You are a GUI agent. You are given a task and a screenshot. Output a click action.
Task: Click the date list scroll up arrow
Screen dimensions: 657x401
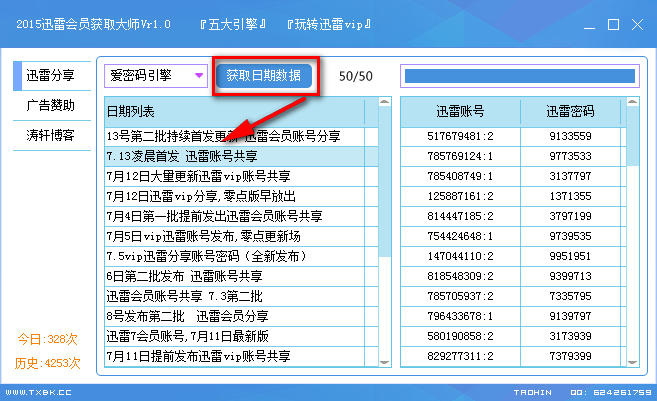(x=384, y=102)
